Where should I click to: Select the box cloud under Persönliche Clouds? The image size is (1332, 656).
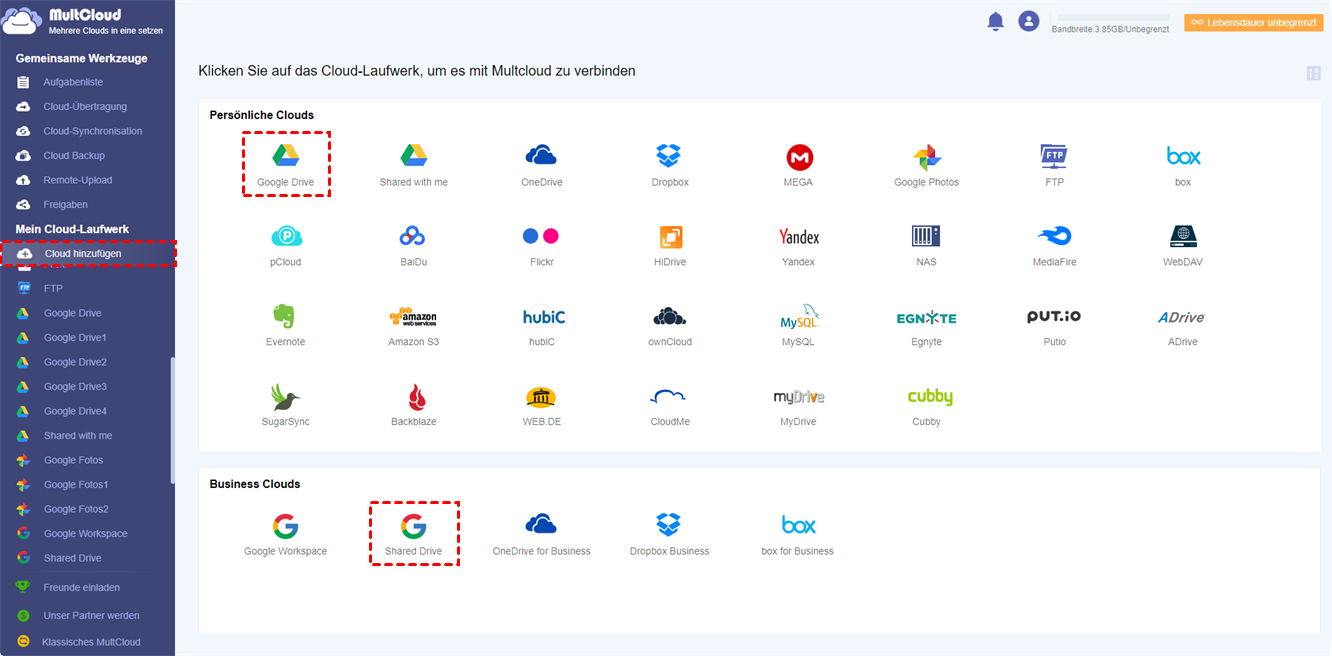pos(1183,156)
